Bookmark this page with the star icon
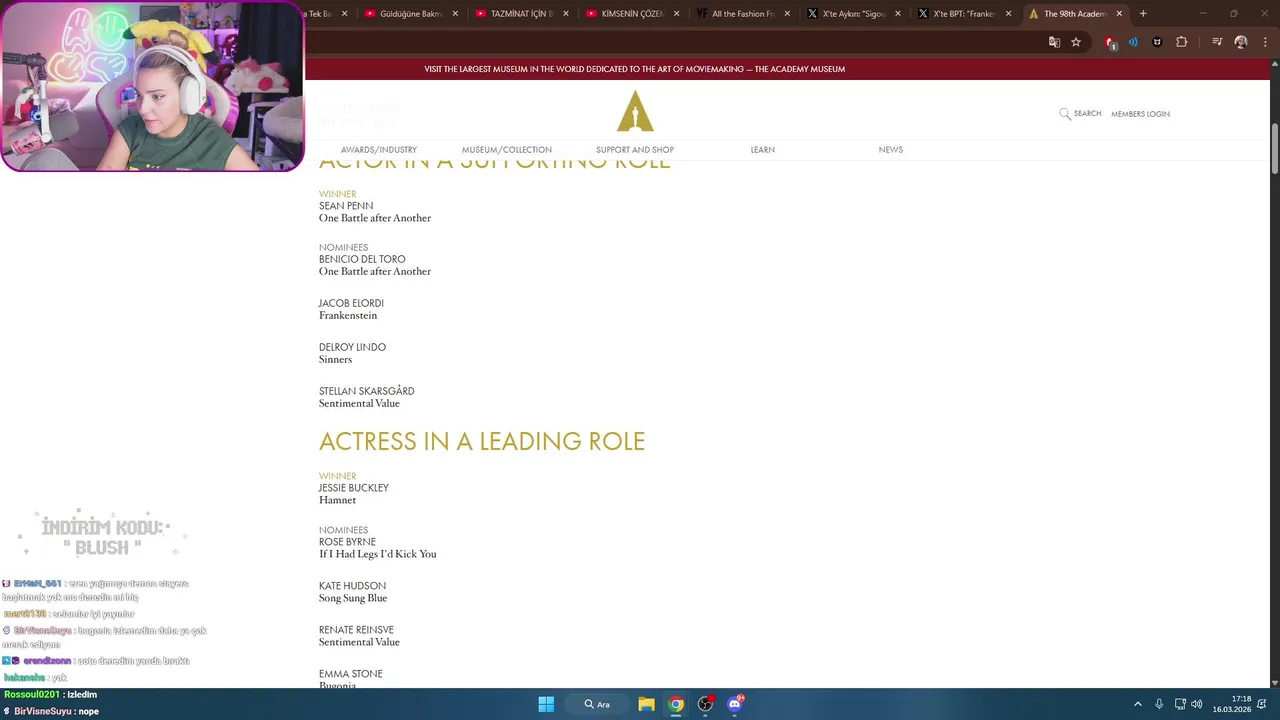Screen dimensions: 1280x720 pos(1076,42)
